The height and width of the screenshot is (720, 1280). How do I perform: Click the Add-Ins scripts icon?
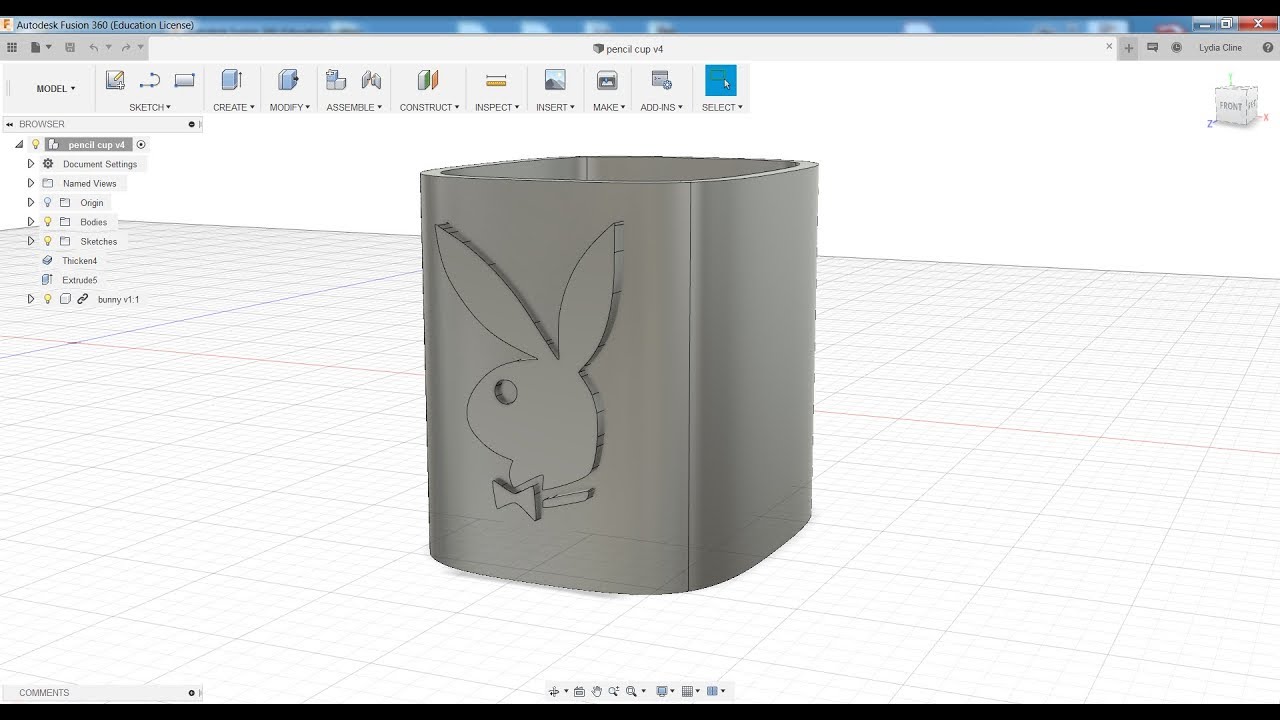pos(661,81)
